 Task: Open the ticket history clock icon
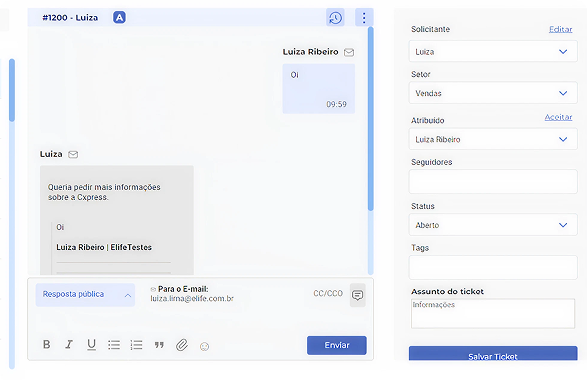point(335,18)
